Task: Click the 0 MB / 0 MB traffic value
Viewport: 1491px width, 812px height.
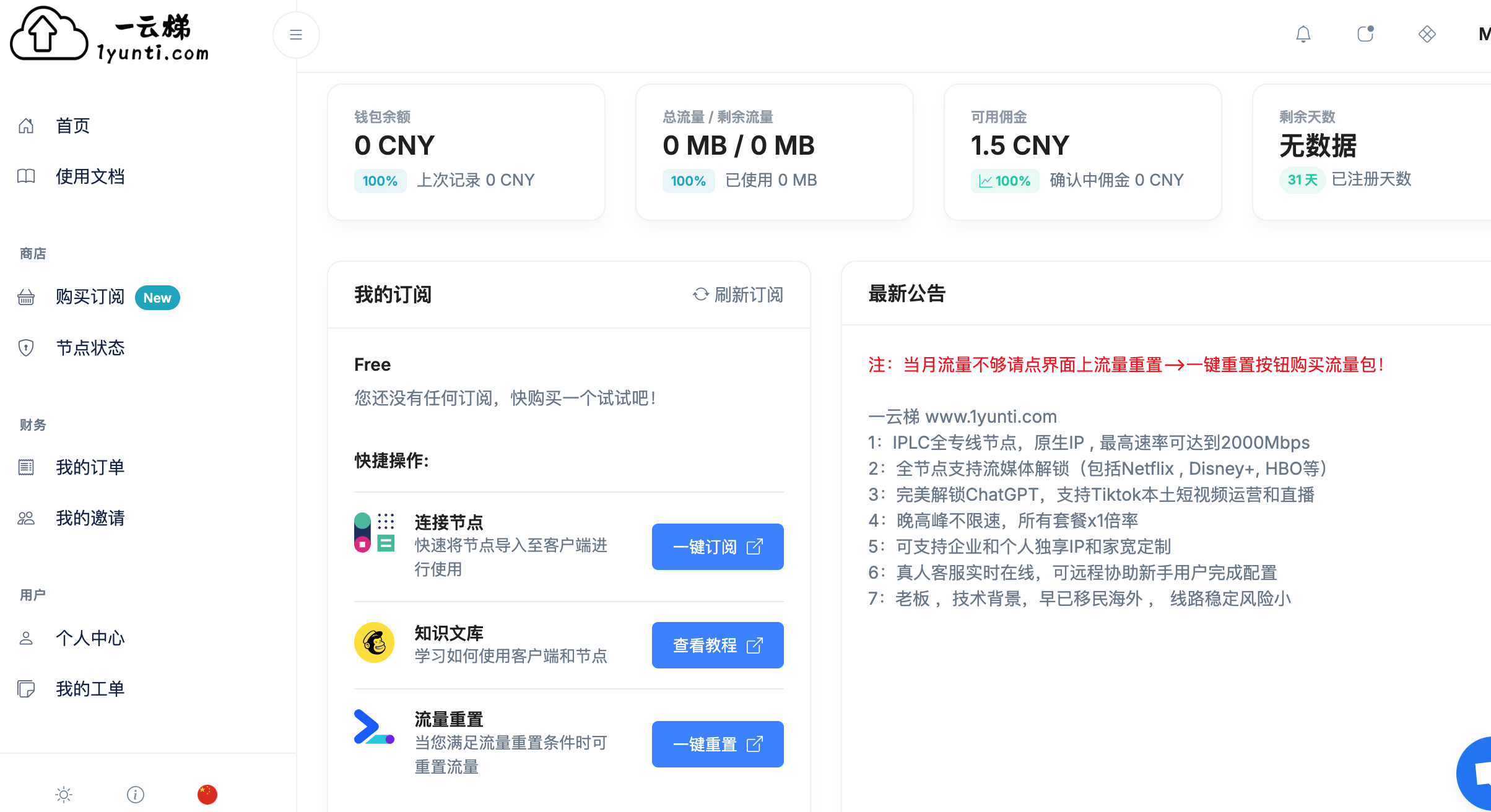Action: click(739, 145)
